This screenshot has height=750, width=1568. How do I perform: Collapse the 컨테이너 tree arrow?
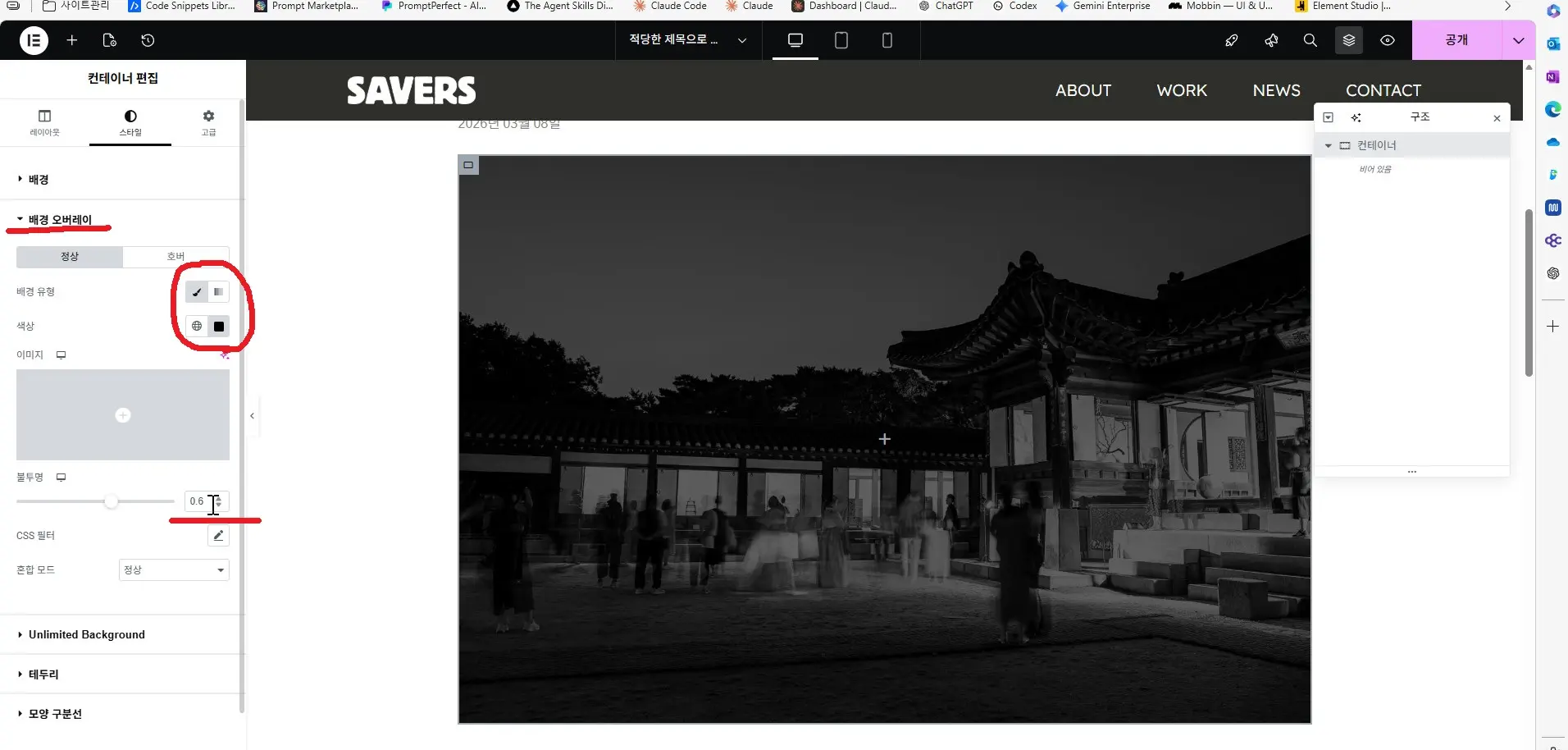click(1329, 146)
